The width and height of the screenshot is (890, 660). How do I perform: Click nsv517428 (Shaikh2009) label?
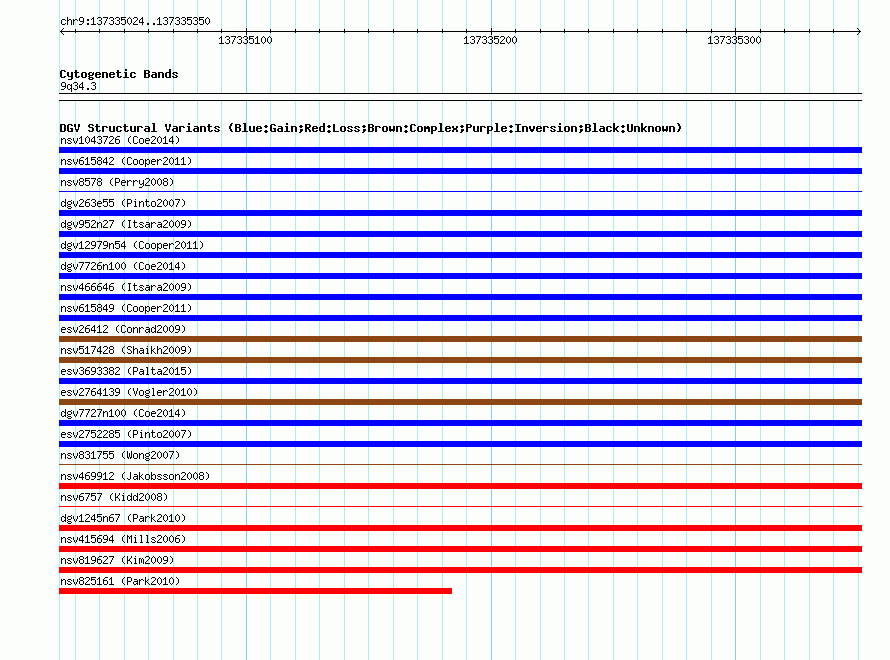coord(126,350)
